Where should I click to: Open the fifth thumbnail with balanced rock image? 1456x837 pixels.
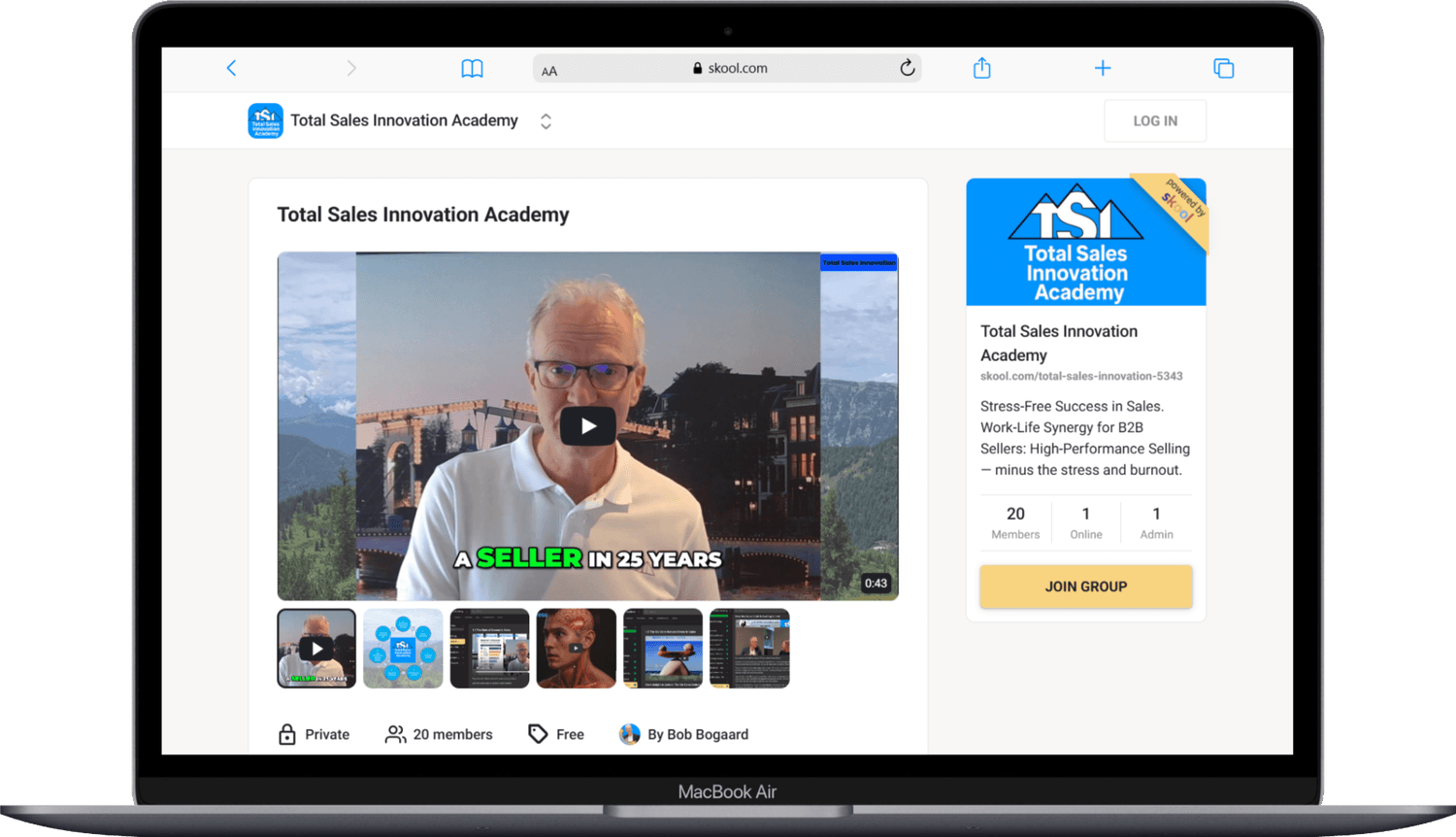[x=663, y=649]
